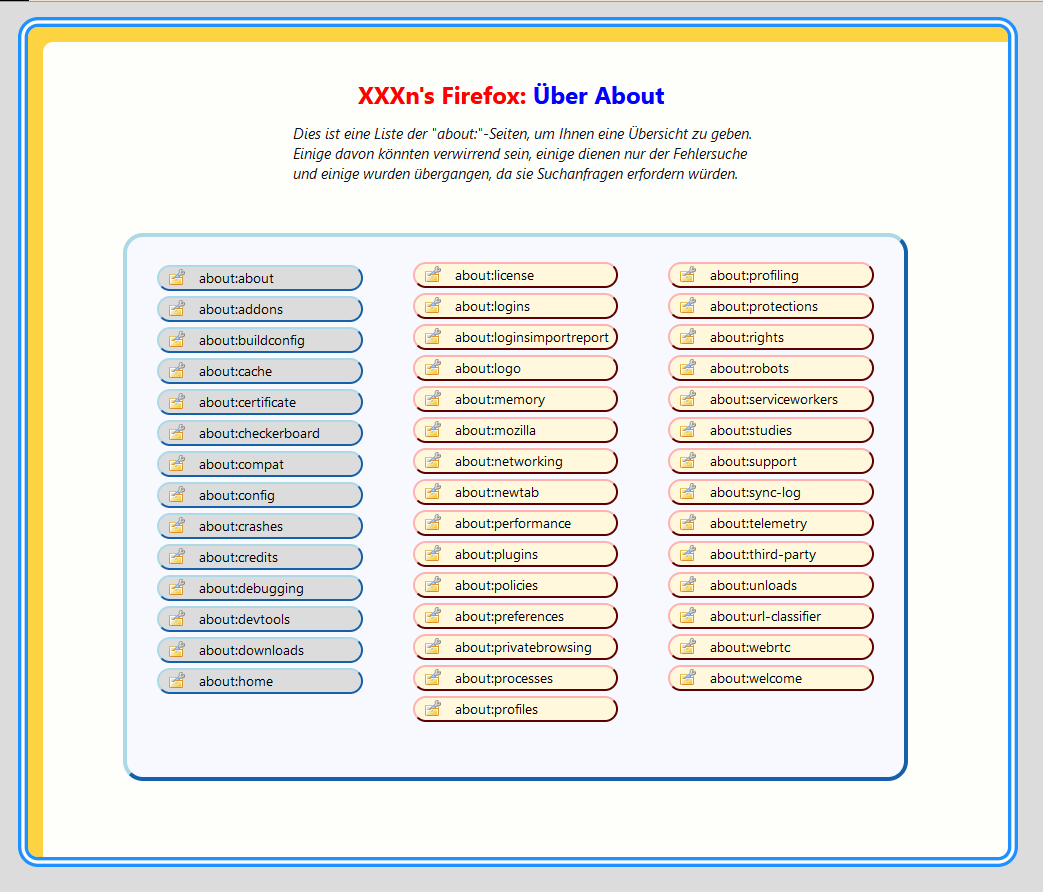
Task: Click the icon beside about:loginsimportreport
Action: [x=432, y=337]
